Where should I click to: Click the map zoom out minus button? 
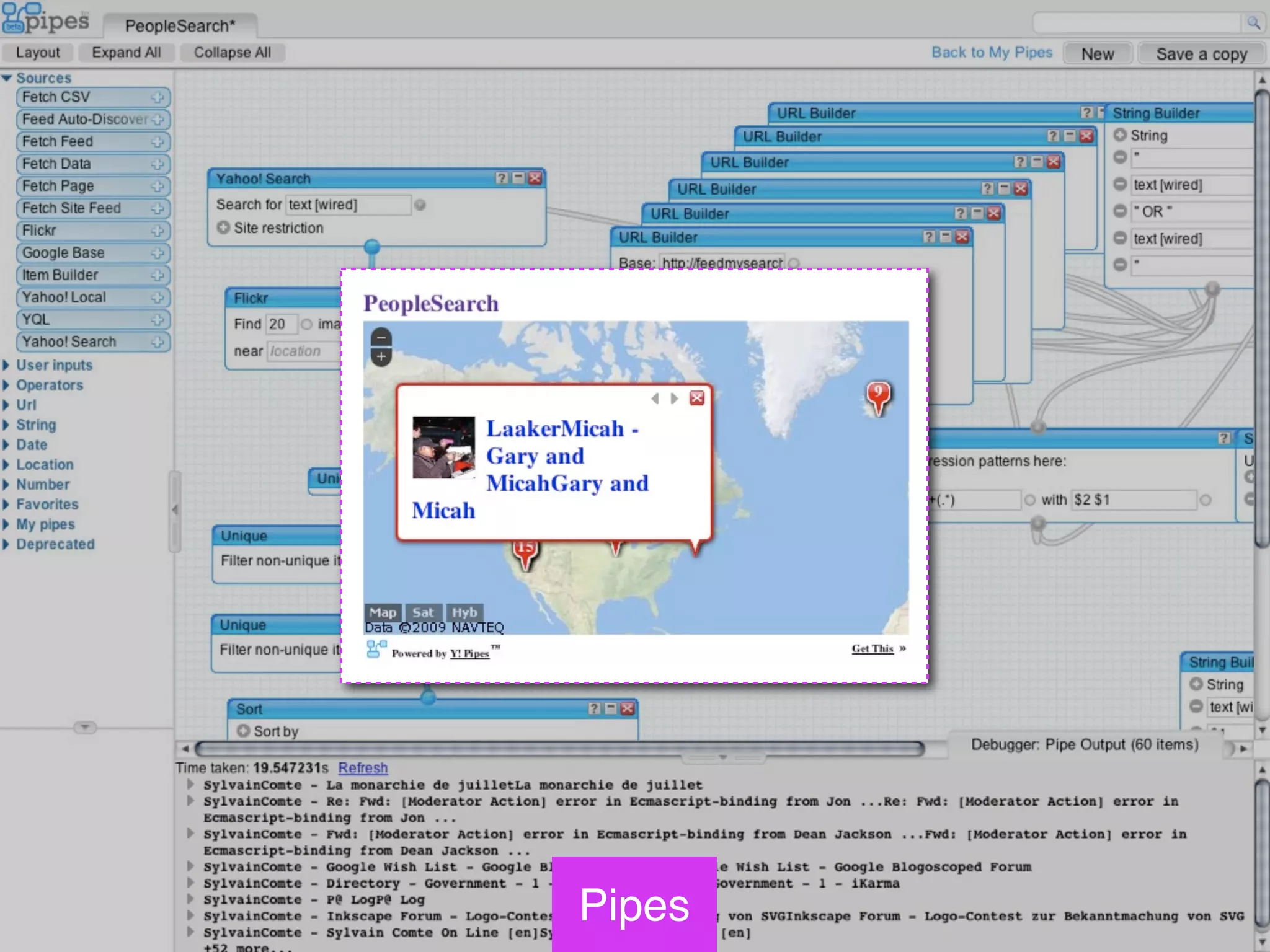click(381, 338)
